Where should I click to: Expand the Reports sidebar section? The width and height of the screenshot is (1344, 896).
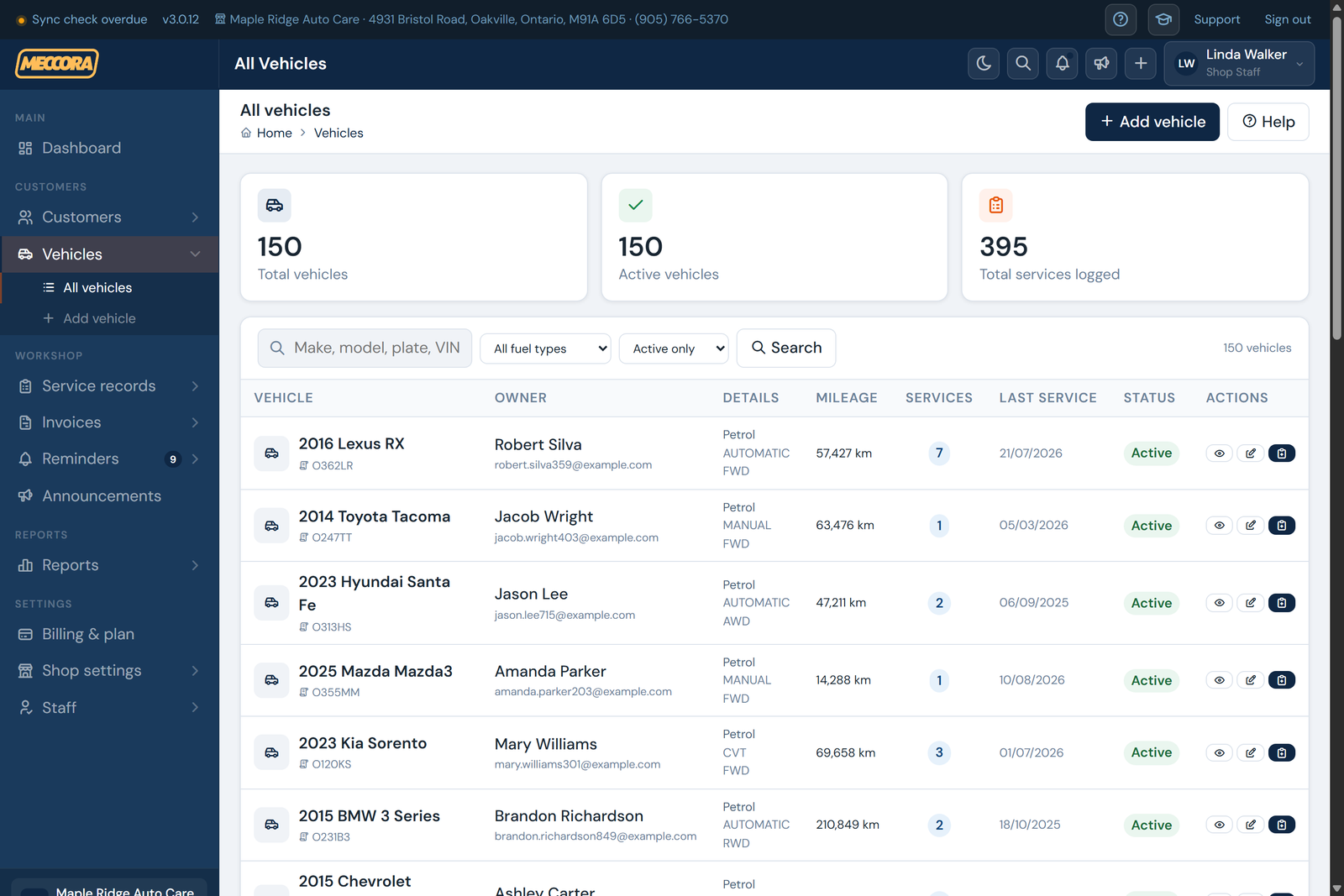point(109,565)
